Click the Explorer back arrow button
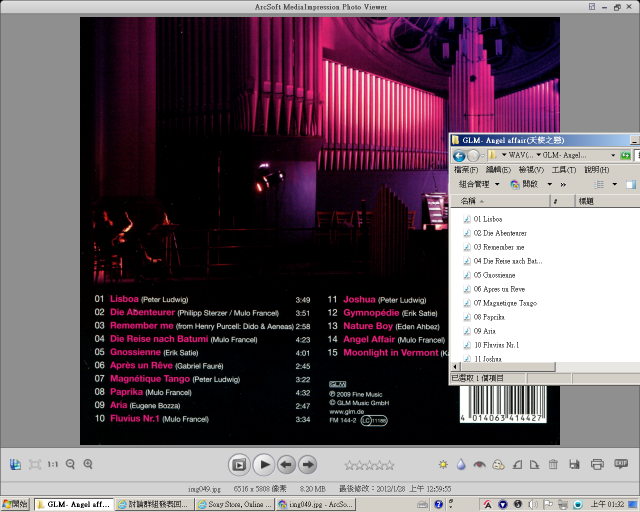Image resolution: width=640 pixels, height=512 pixels. (459, 156)
